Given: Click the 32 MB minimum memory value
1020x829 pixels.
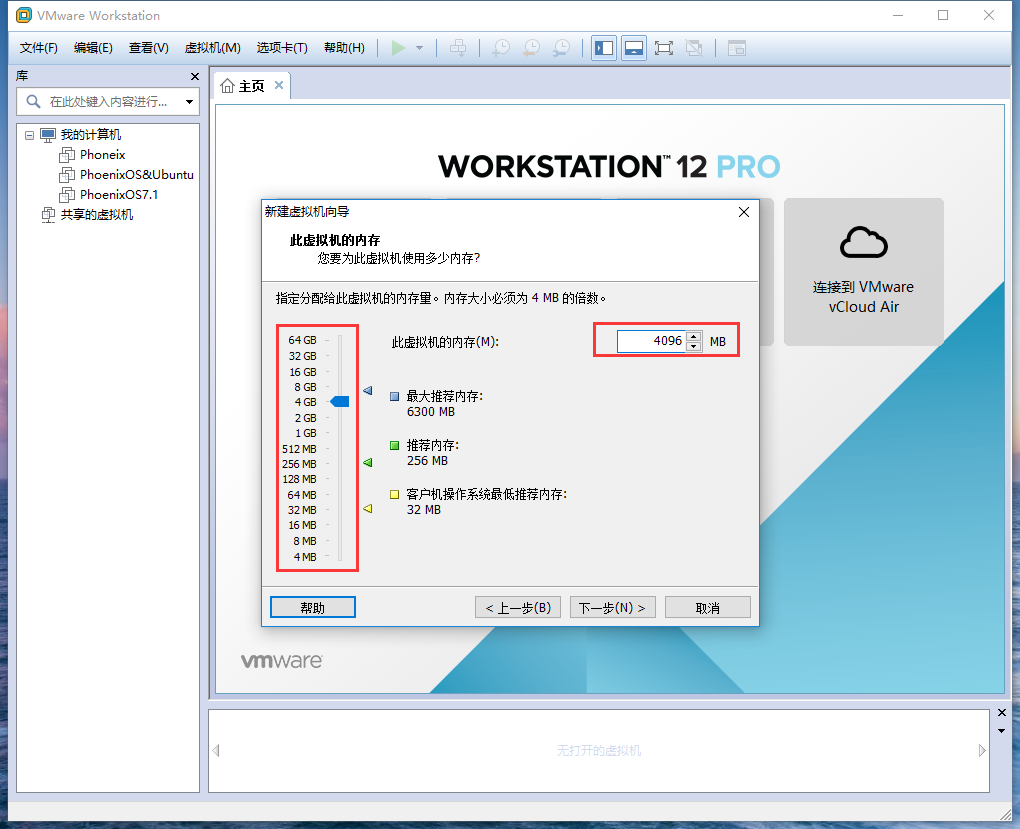Looking at the screenshot, I should [x=423, y=510].
